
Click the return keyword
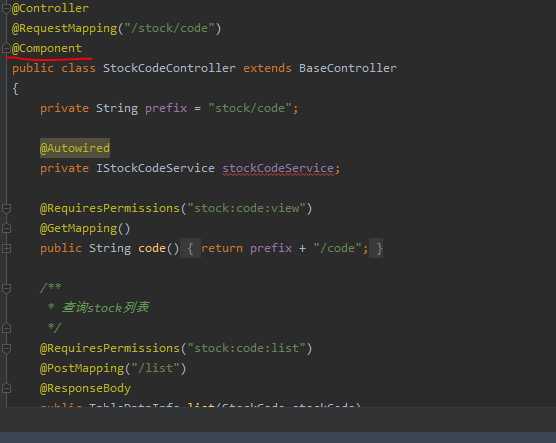coord(222,248)
